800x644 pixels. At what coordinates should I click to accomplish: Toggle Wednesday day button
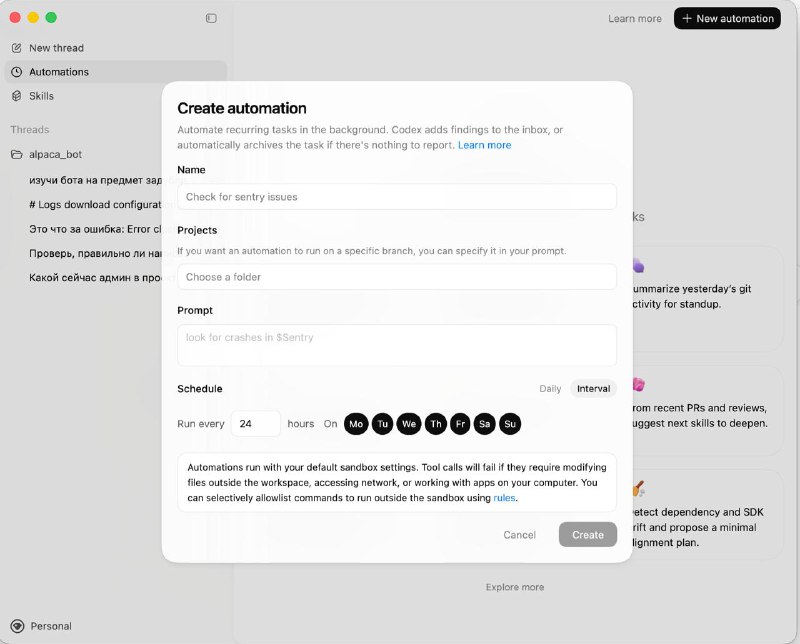[408, 424]
